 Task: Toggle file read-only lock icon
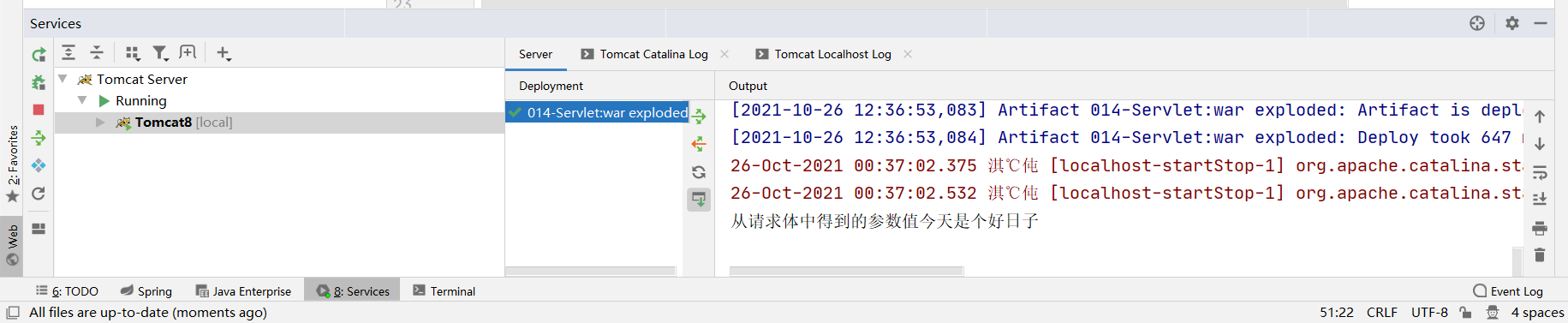[1465, 313]
